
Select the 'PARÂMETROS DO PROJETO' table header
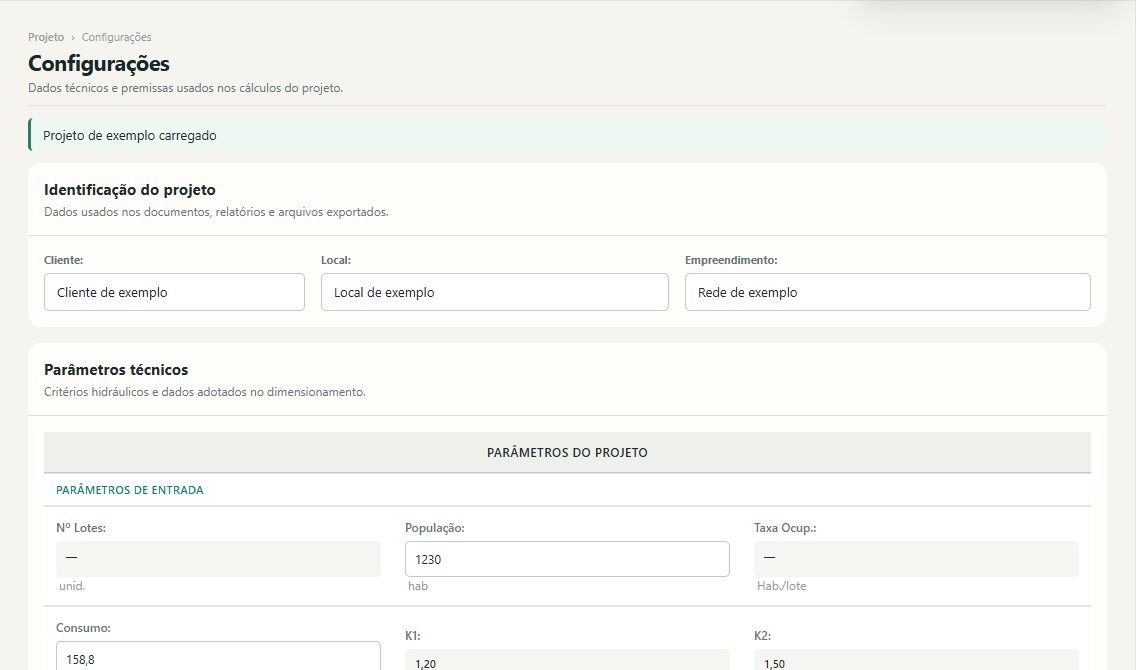[567, 453]
